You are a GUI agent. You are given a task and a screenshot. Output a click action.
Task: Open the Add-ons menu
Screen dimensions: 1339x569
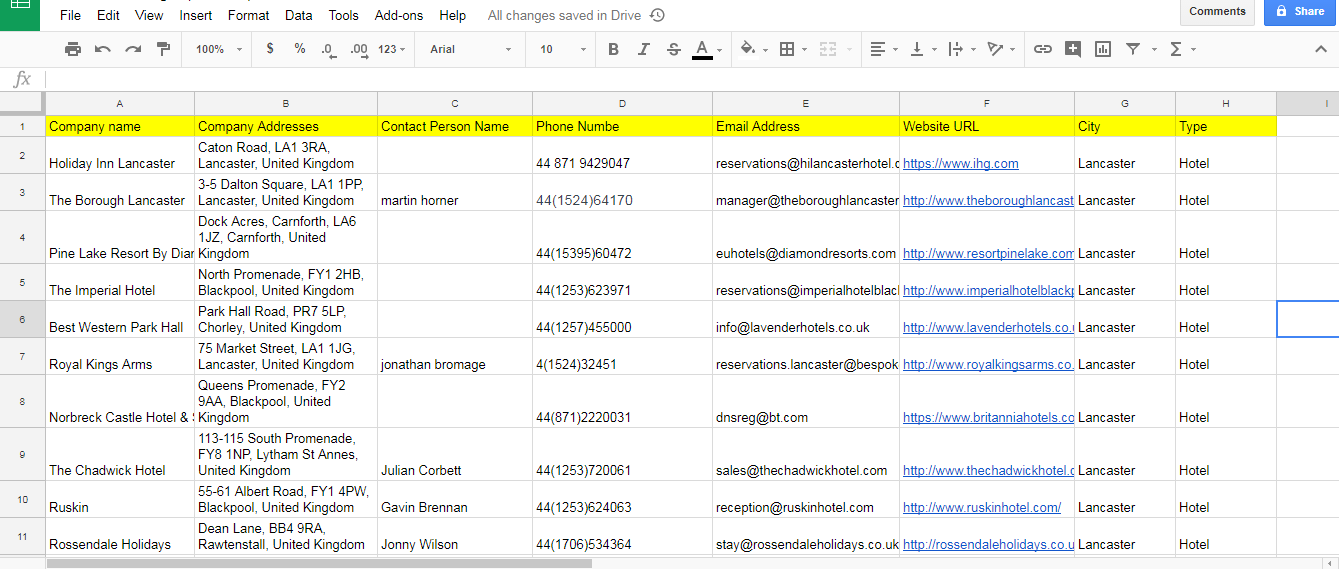[398, 15]
